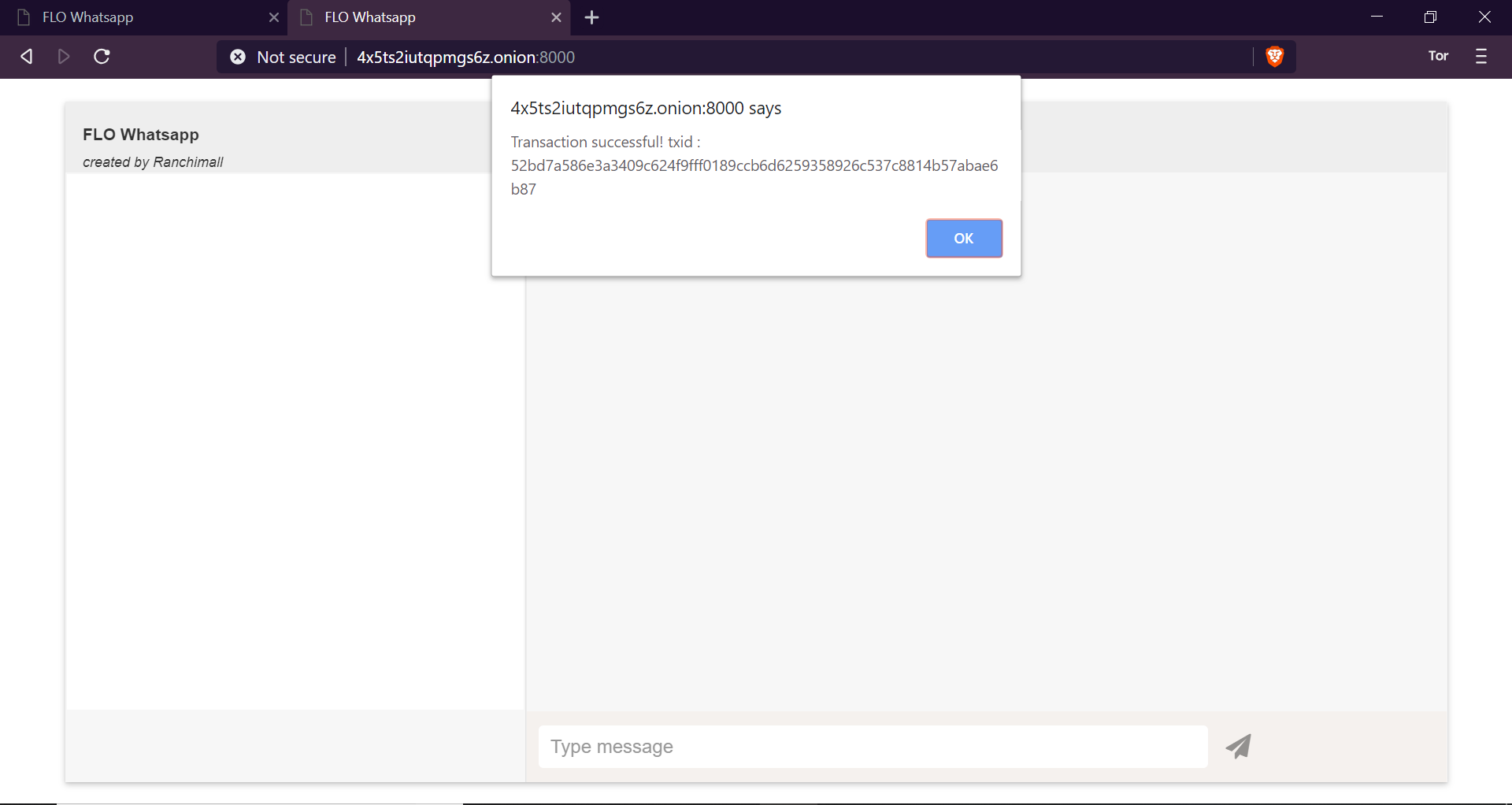Dismiss the transaction dialog with OK

click(964, 238)
